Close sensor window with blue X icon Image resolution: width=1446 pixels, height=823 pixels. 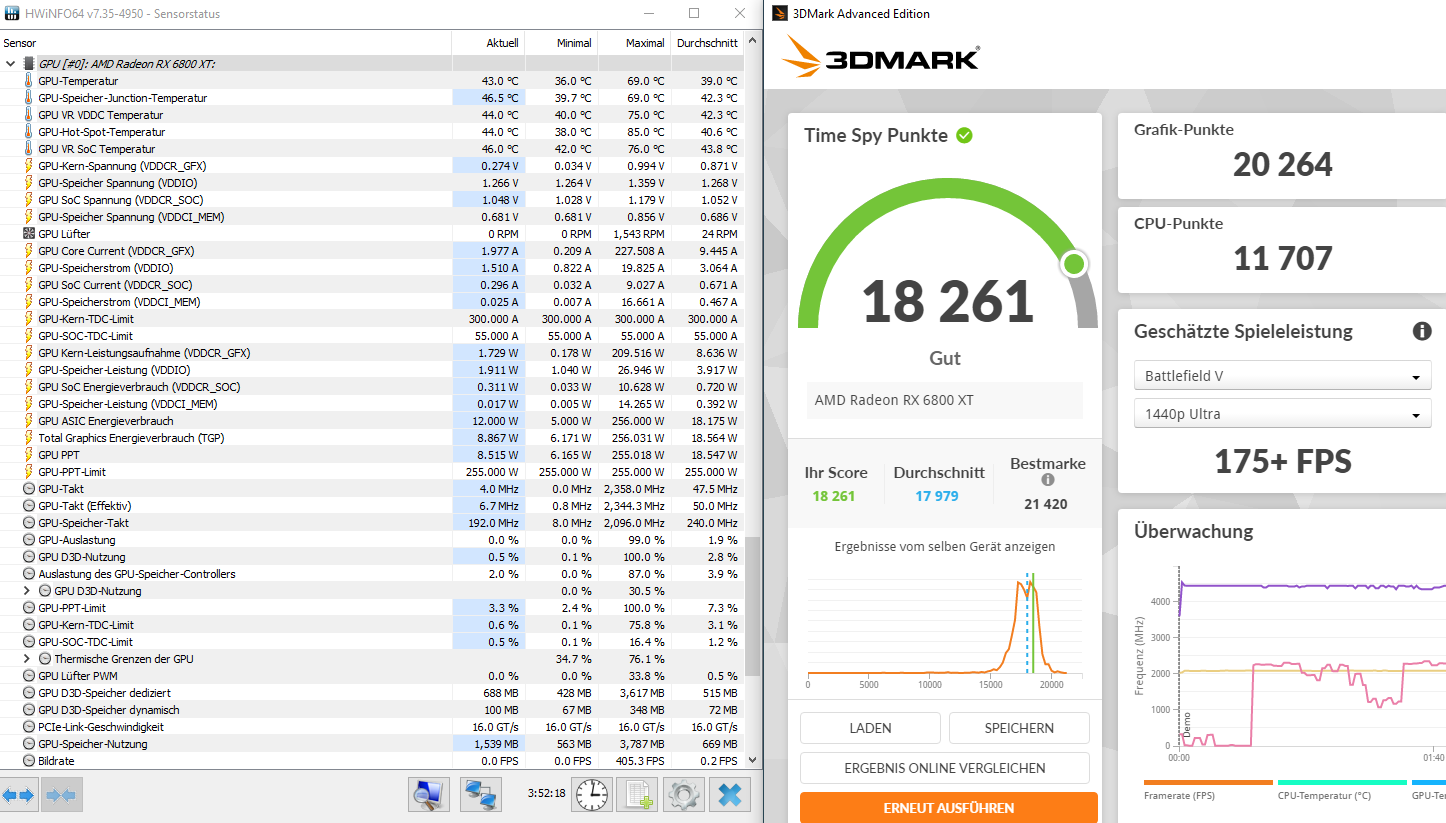[x=730, y=795]
